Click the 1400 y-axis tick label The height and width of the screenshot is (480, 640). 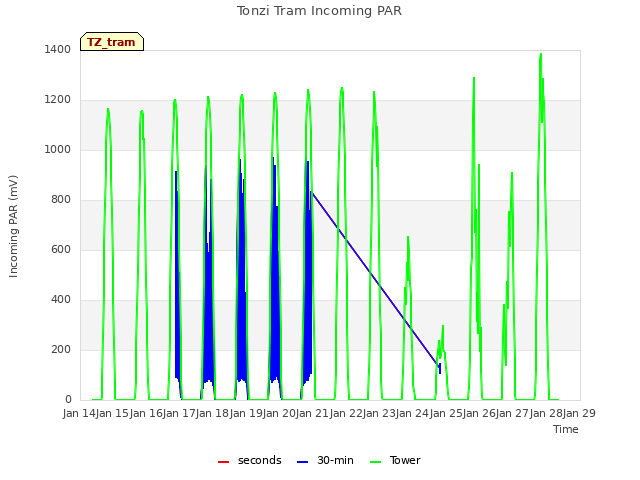click(x=57, y=49)
